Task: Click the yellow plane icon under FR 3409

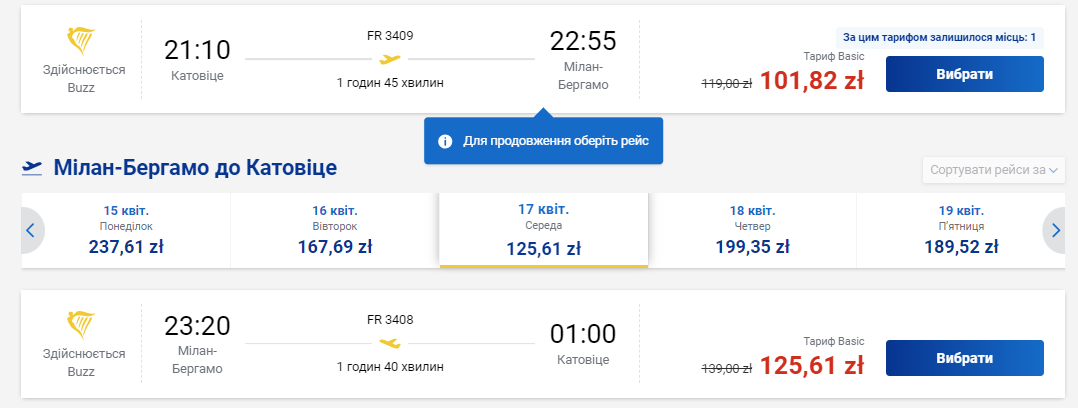Action: click(390, 59)
